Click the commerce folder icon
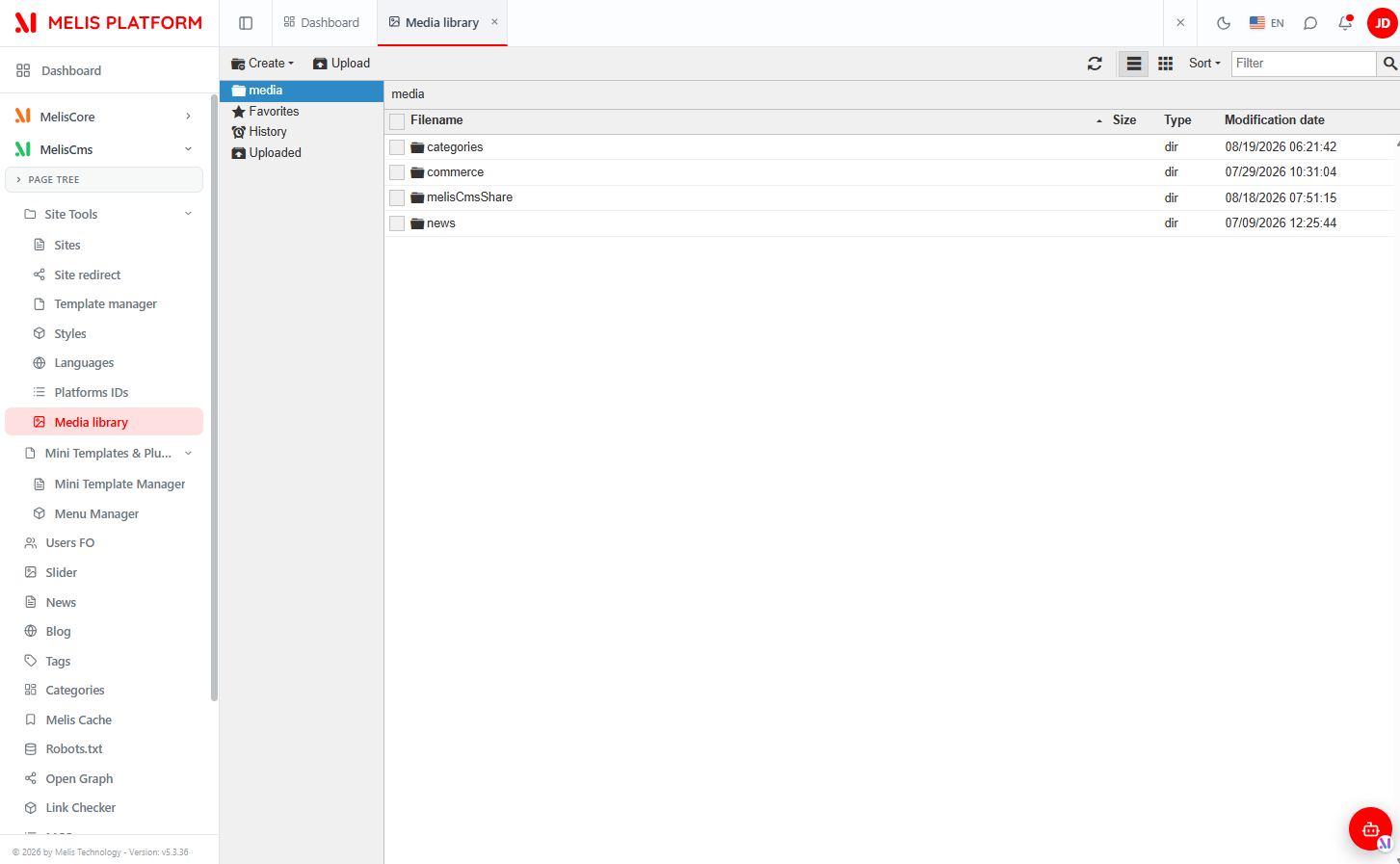Viewport: 1400px width, 864px height. click(417, 172)
